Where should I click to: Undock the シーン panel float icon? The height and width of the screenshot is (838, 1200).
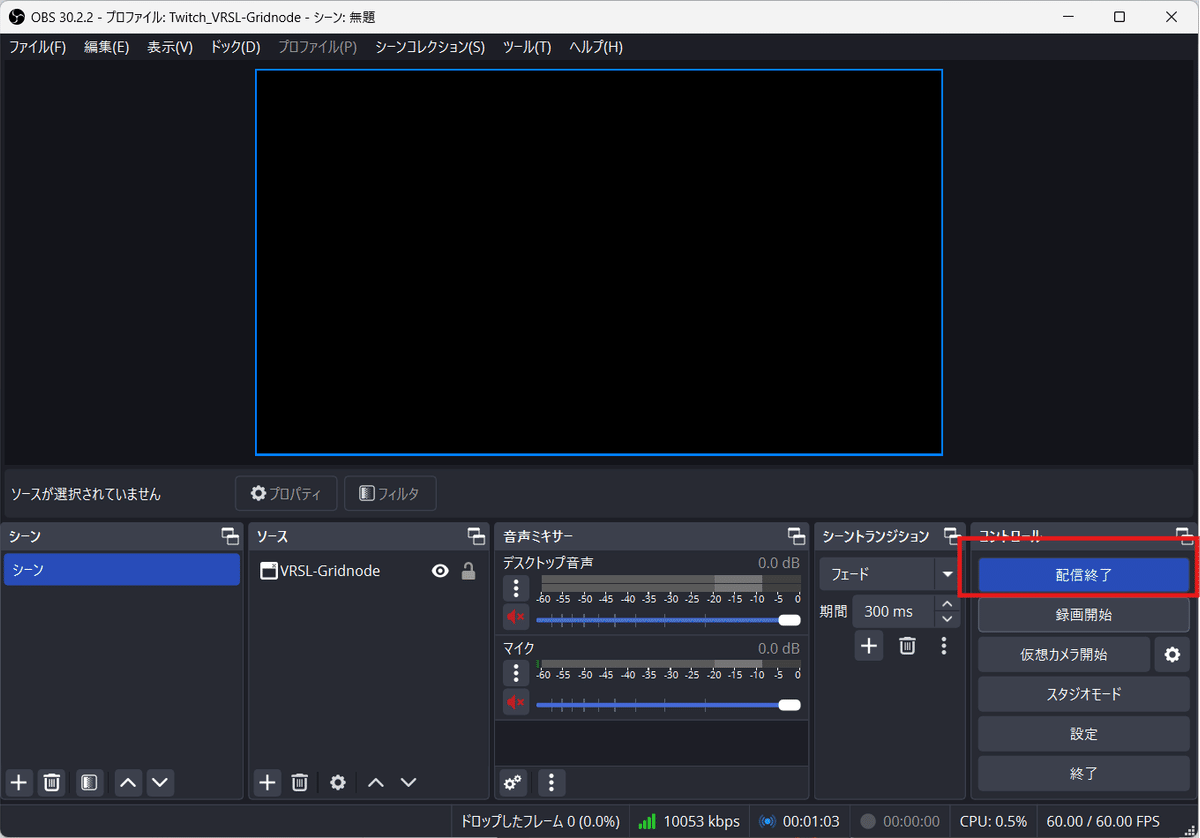[230, 537]
